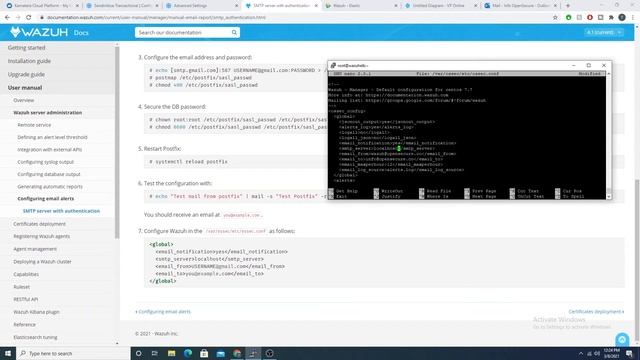Reload the page with the refresh icon
Viewport: 640px width, 360px height.
[28, 18]
